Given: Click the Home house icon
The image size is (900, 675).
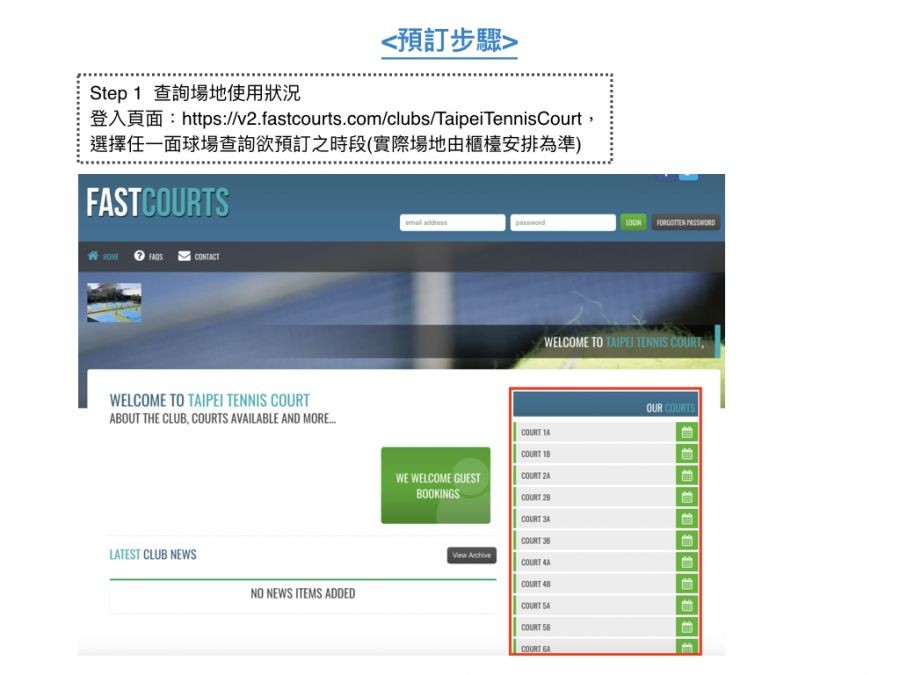Looking at the screenshot, I should 93,255.
